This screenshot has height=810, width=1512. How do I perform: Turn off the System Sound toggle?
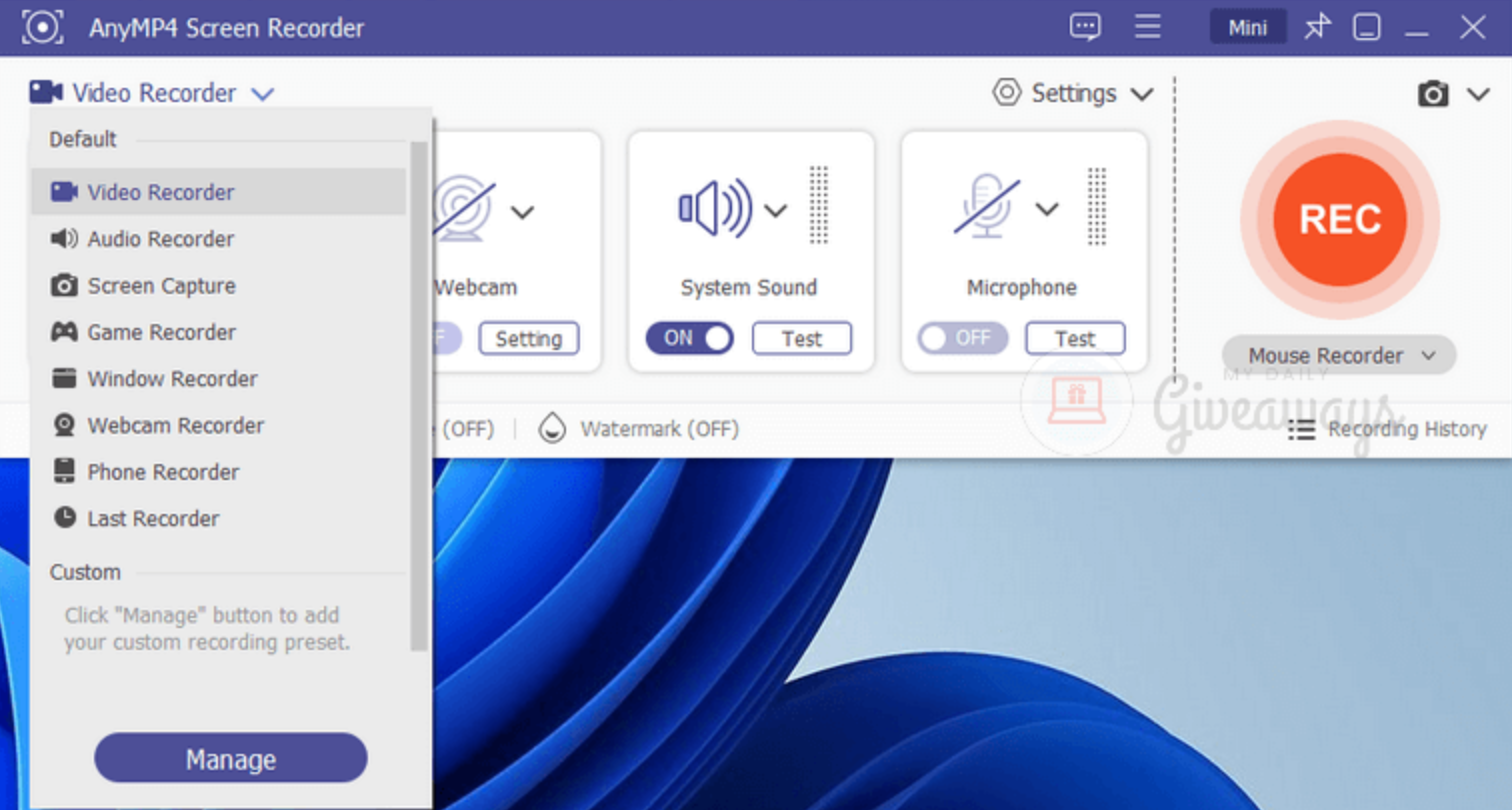(689, 338)
